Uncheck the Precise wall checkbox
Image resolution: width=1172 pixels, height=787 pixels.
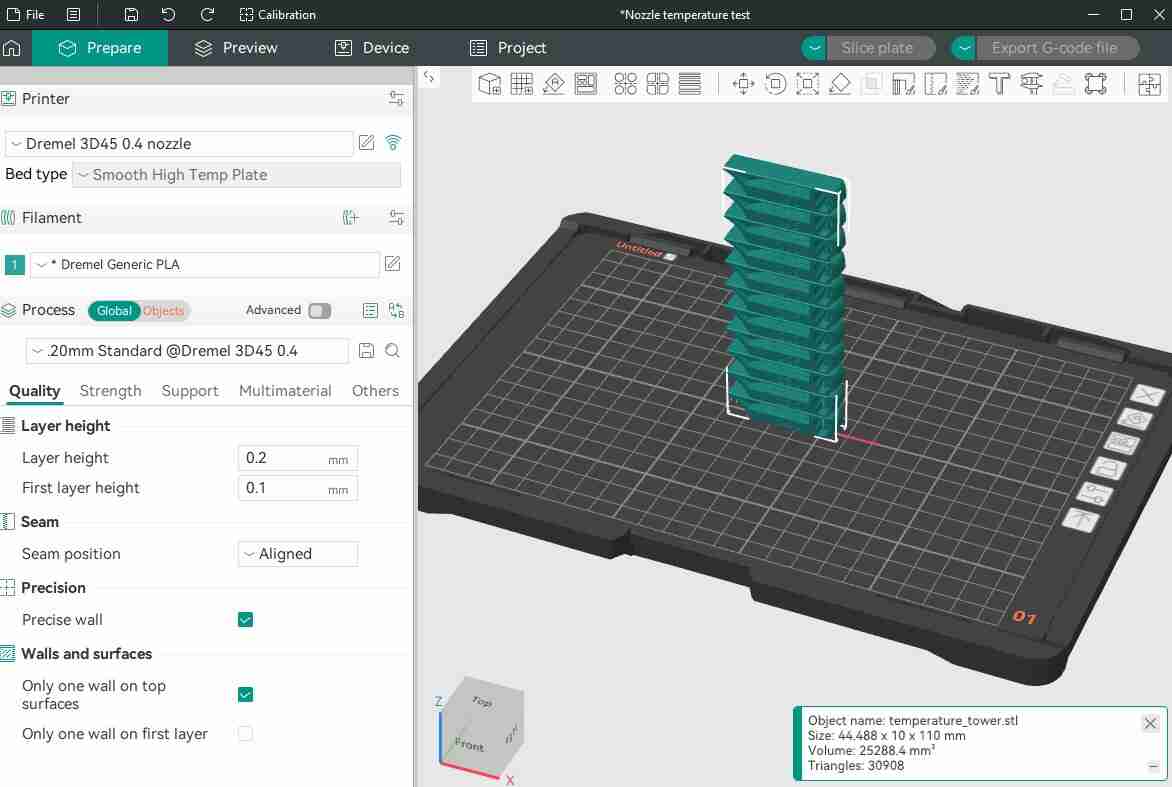click(x=245, y=620)
